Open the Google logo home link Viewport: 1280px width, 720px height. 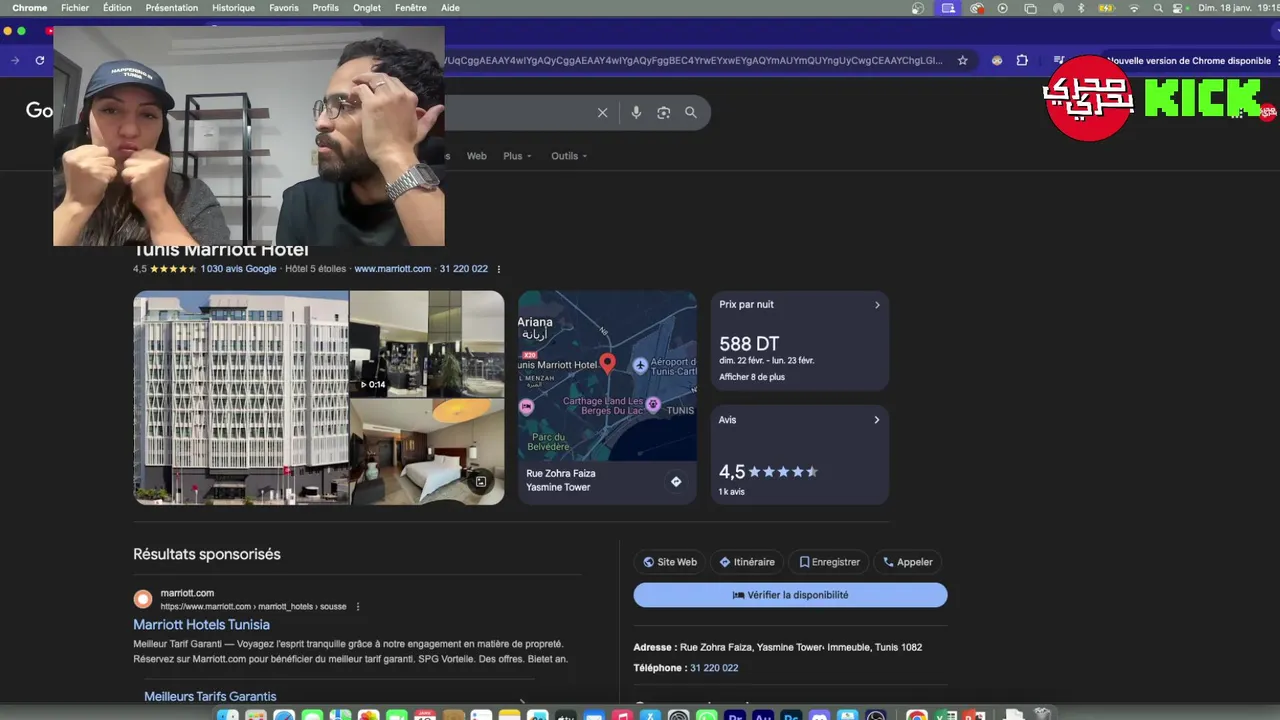[39, 110]
